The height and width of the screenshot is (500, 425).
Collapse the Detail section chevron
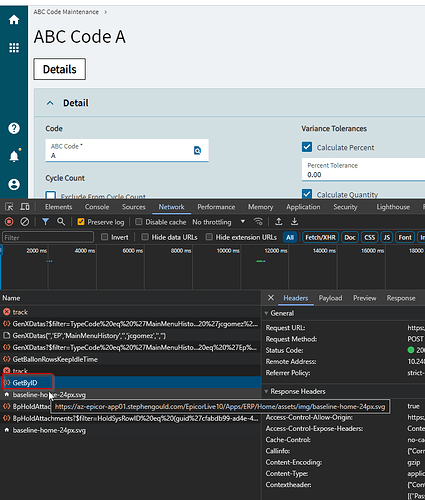pyautogui.click(x=50, y=103)
